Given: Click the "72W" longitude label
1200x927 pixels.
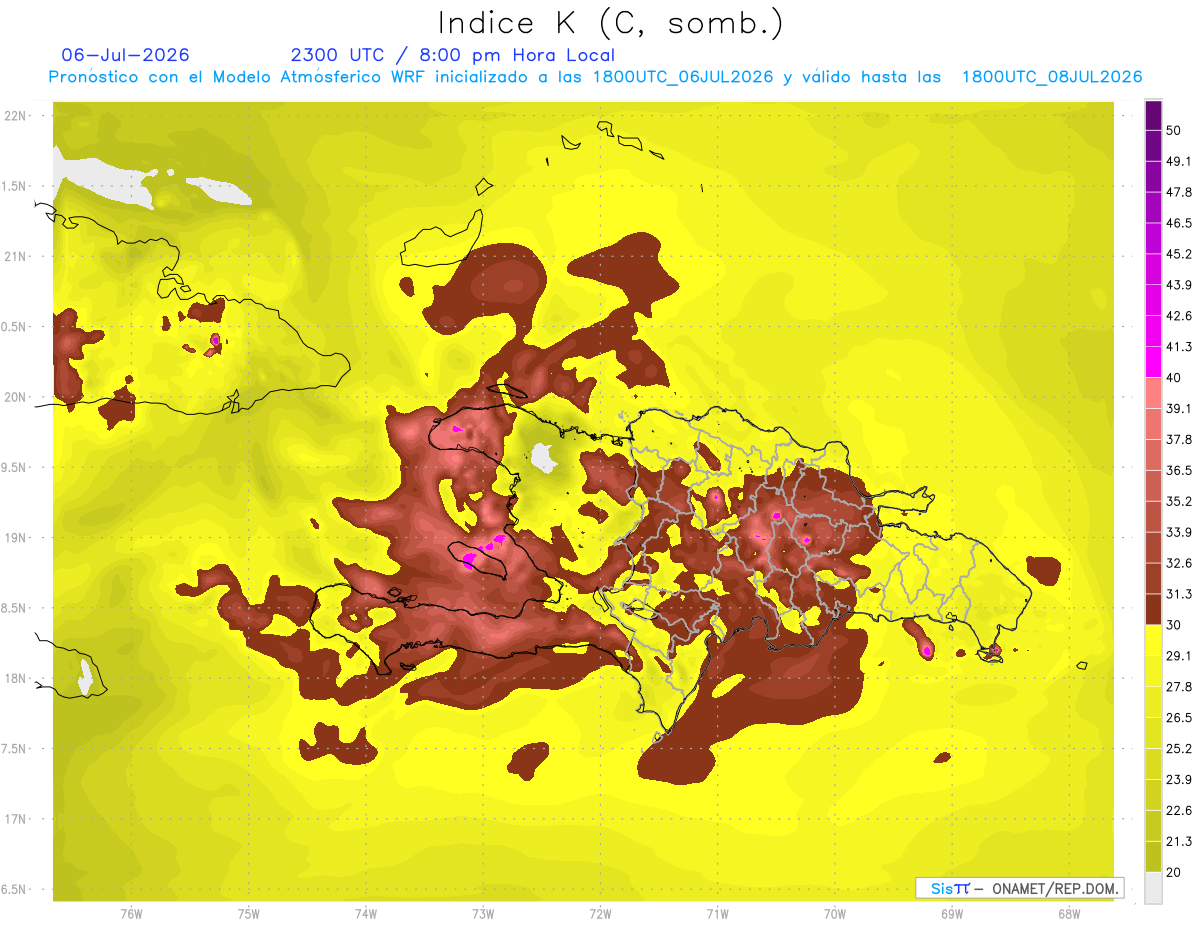Looking at the screenshot, I should point(600,914).
